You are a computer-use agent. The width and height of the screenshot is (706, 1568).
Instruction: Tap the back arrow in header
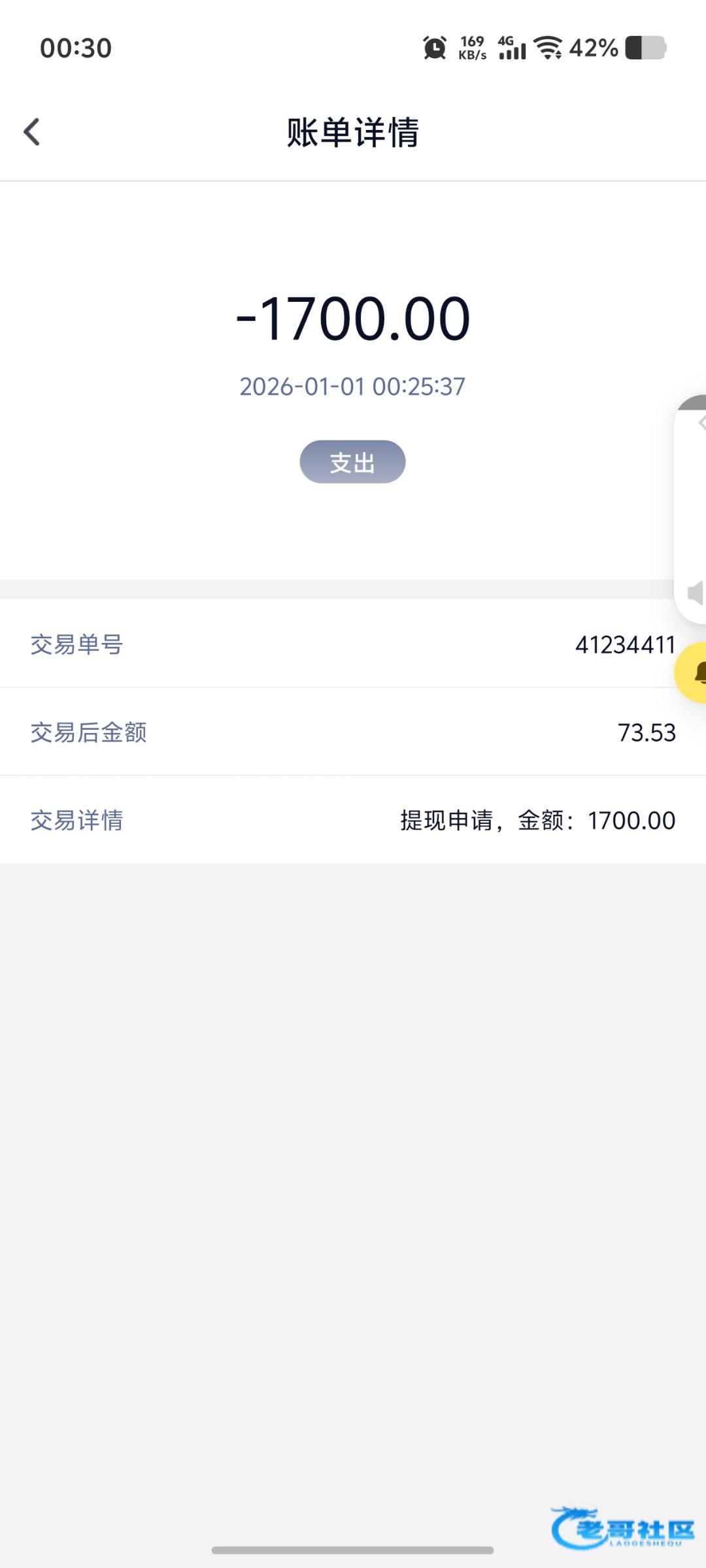pos(32,132)
